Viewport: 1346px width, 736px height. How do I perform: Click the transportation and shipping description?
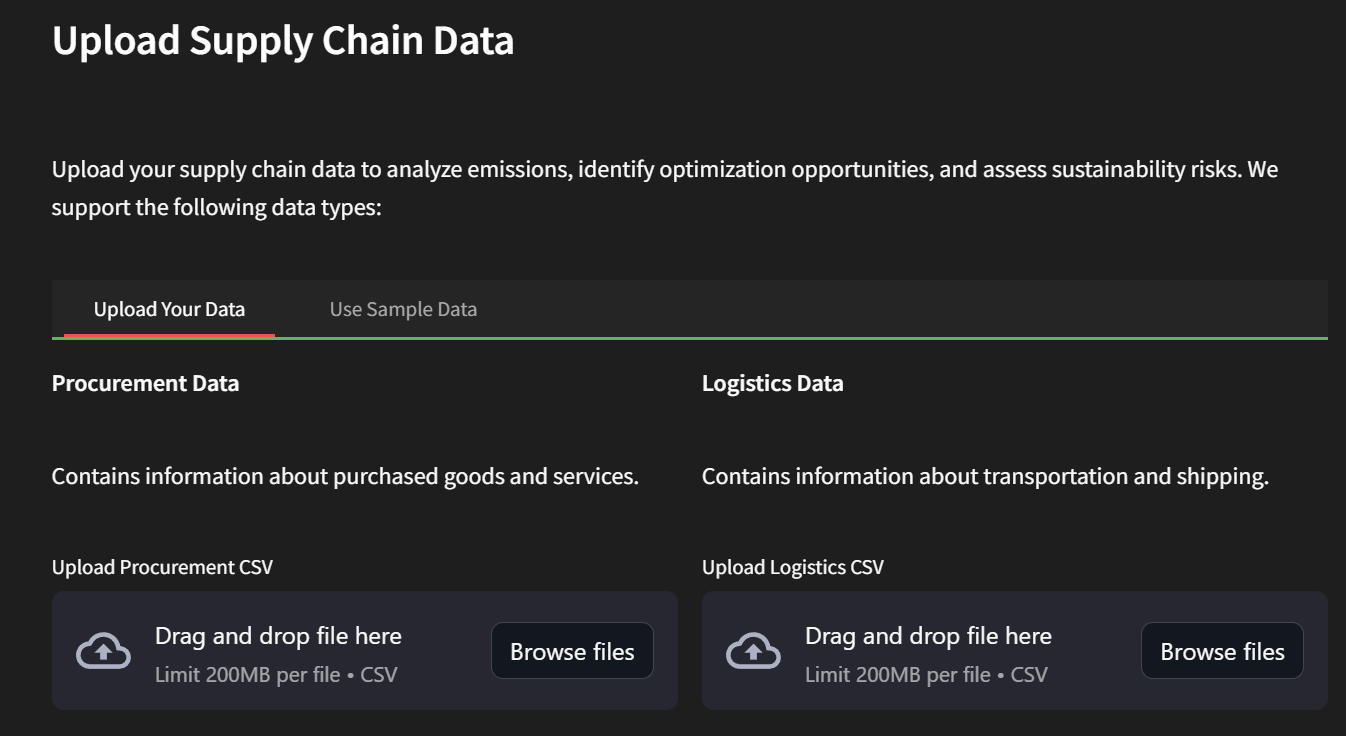coord(985,476)
